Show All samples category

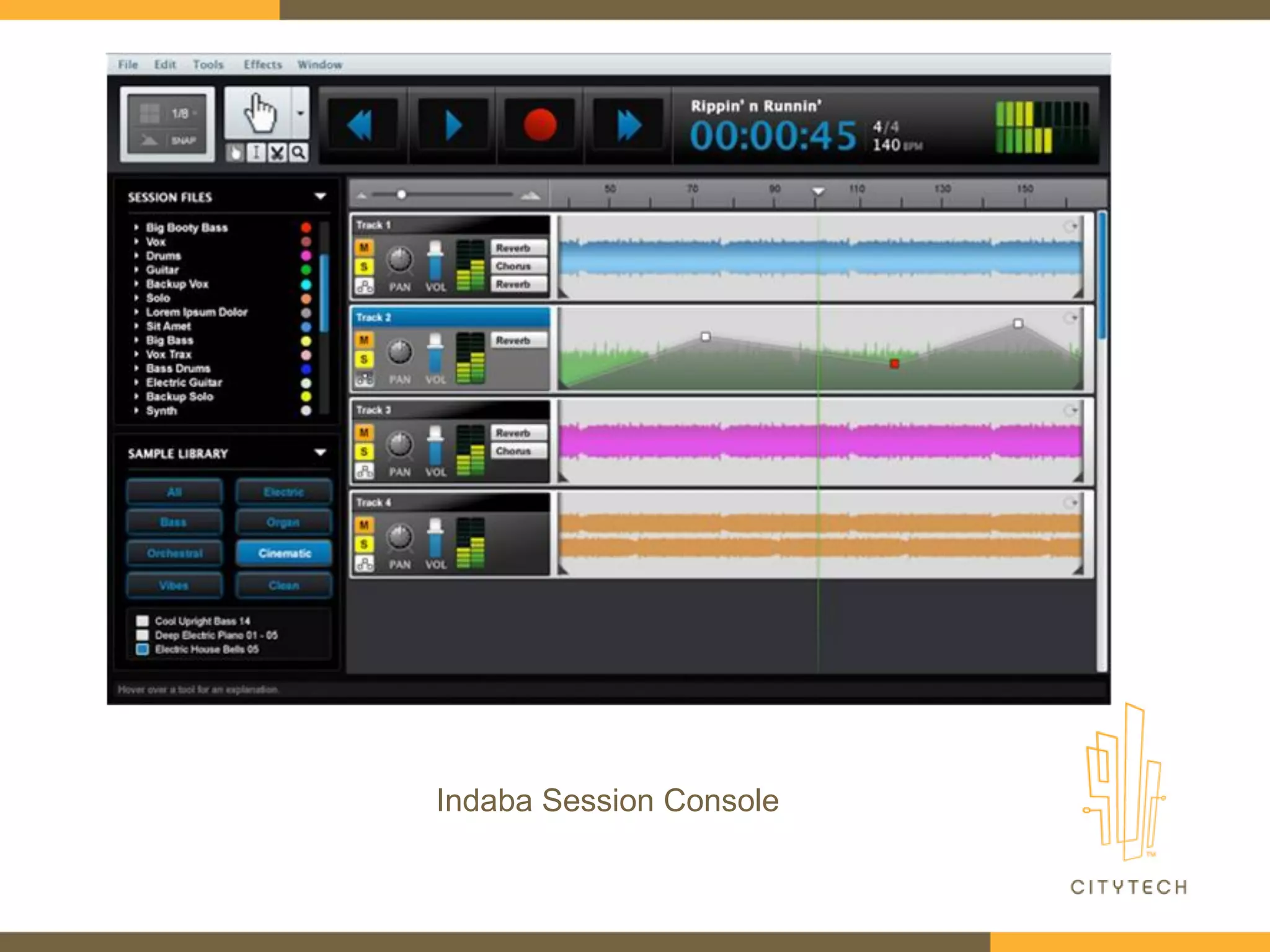pos(175,492)
